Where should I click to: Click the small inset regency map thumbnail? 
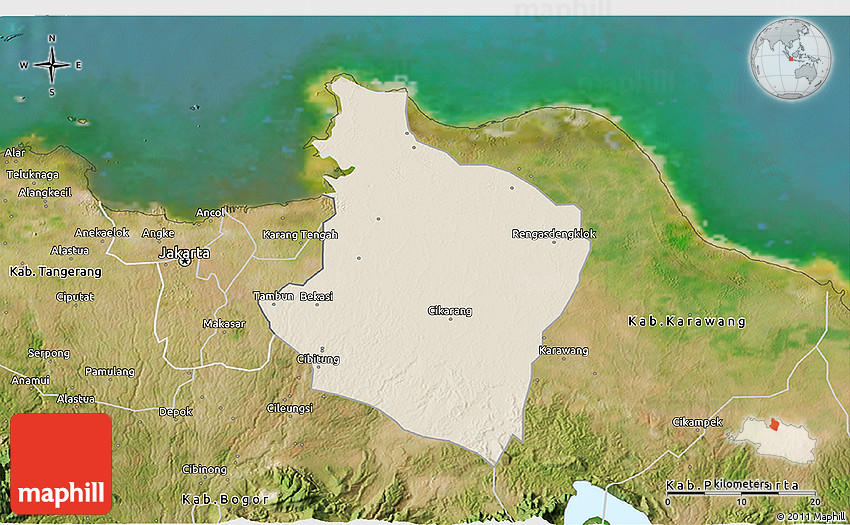coord(774,440)
